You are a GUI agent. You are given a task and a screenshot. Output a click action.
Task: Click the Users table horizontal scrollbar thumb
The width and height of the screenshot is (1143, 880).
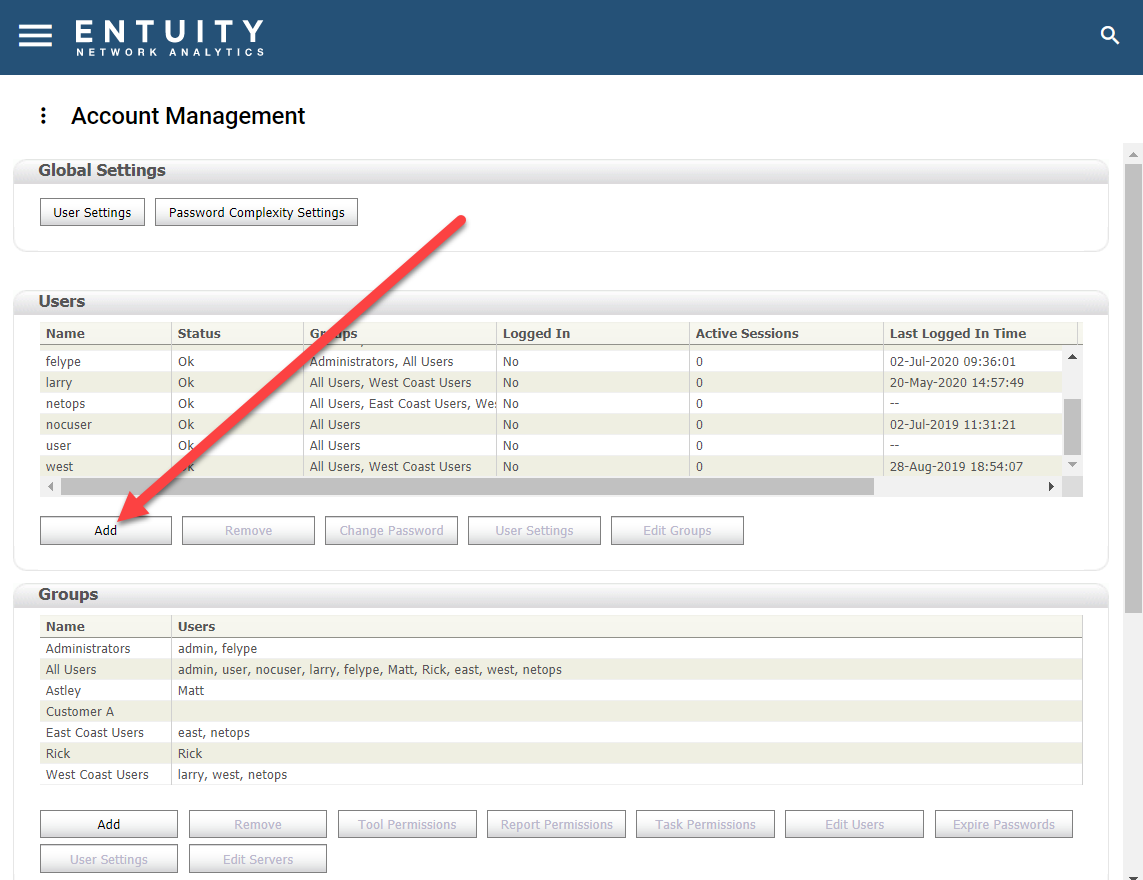tap(467, 486)
